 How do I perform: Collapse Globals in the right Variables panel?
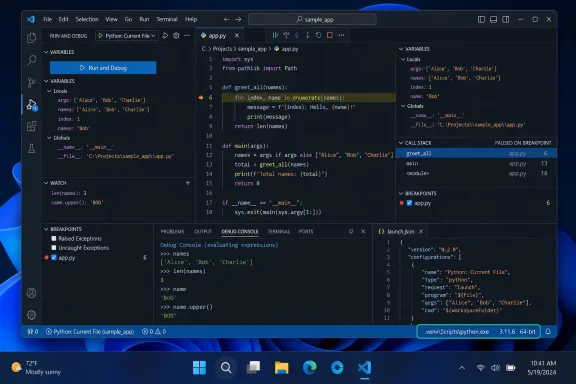pyautogui.click(x=403, y=106)
